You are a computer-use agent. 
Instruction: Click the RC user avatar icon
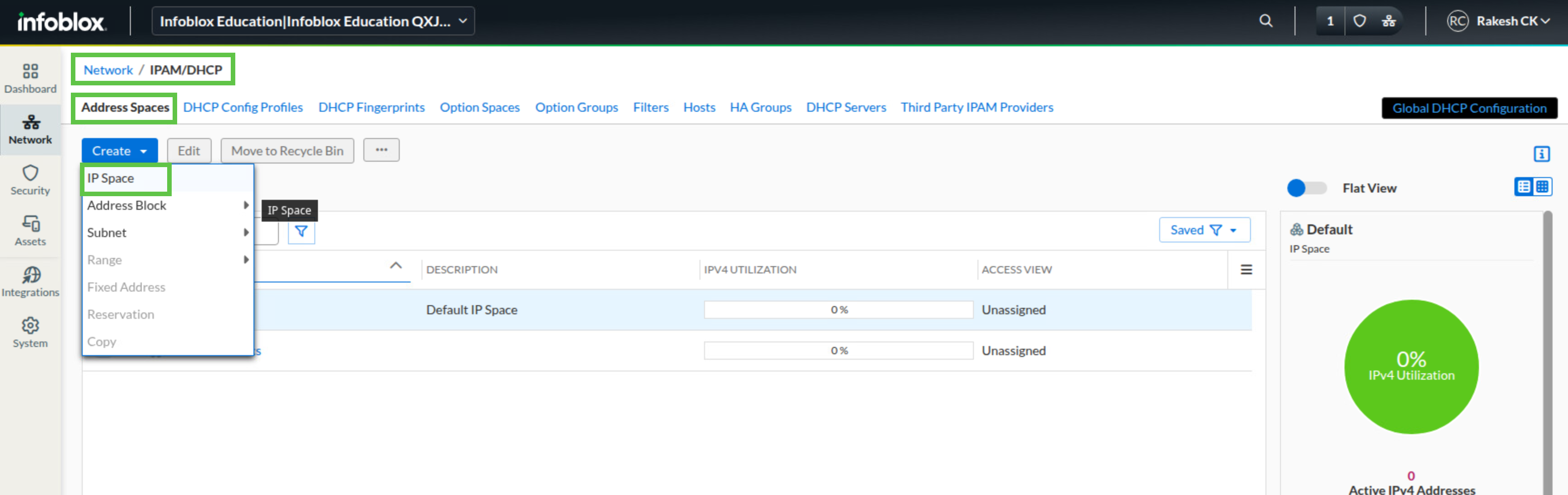click(x=1457, y=21)
